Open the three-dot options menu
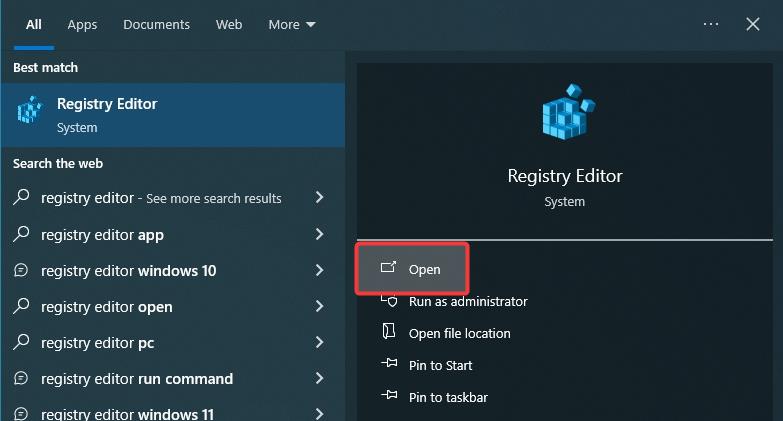Image resolution: width=783 pixels, height=421 pixels. 711,24
